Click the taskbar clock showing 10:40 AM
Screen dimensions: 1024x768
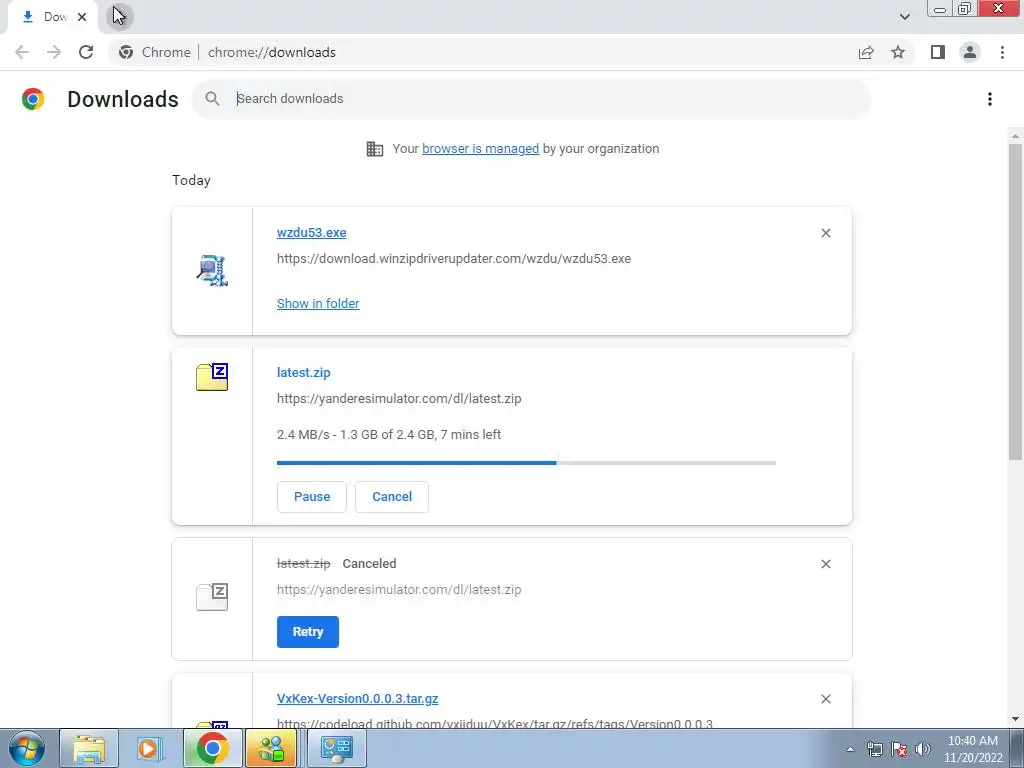coord(973,749)
